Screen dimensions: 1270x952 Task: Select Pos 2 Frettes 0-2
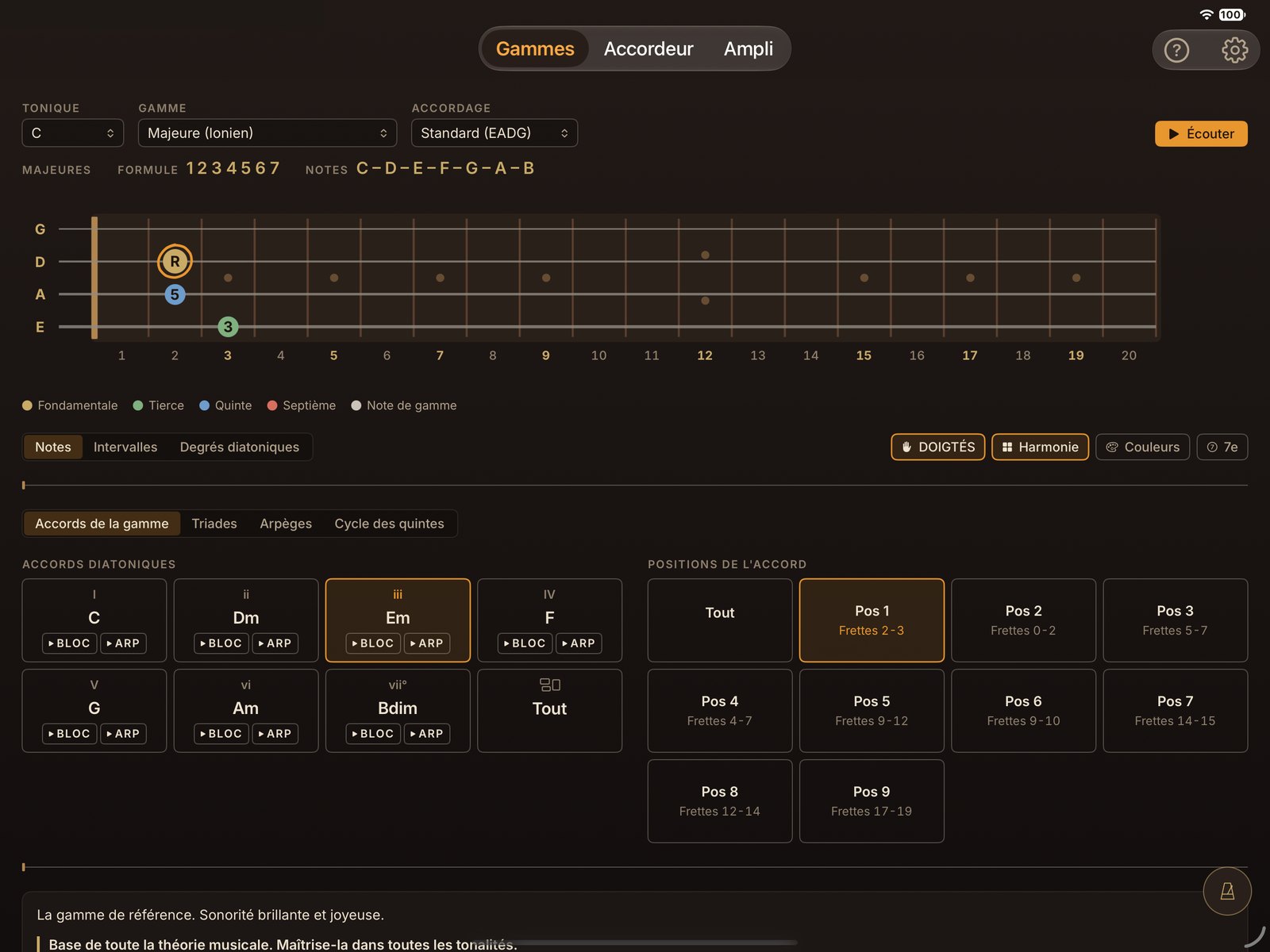point(1023,620)
